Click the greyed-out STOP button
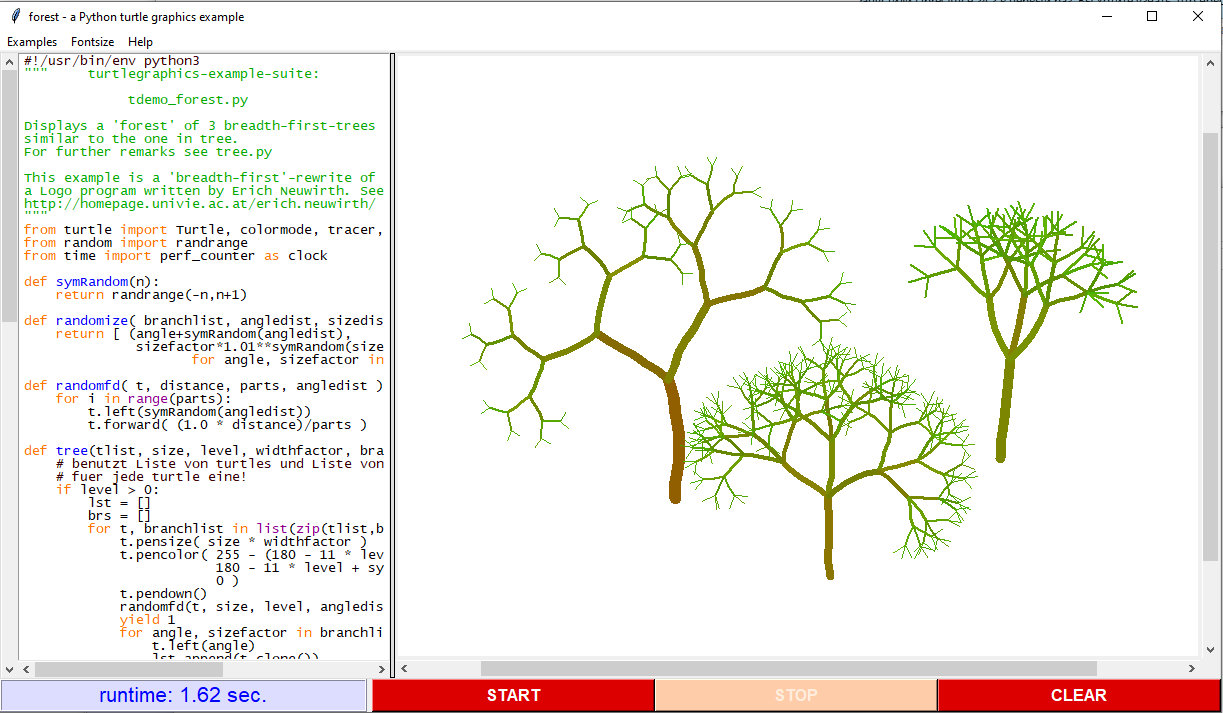Viewport: 1223px width, 713px height. point(796,695)
